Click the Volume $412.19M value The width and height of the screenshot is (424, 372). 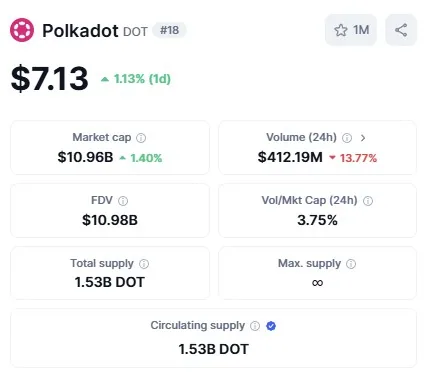coord(290,157)
